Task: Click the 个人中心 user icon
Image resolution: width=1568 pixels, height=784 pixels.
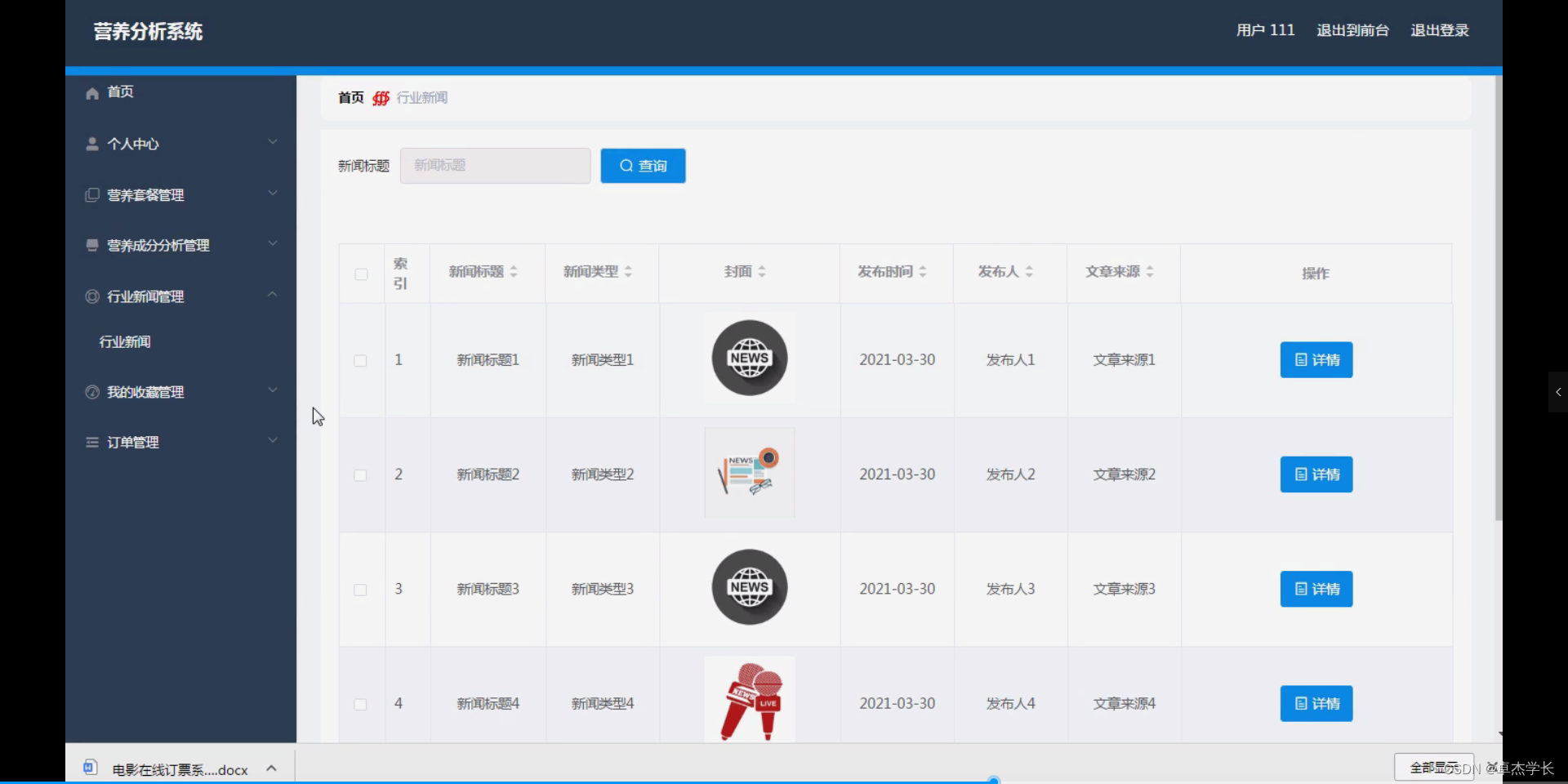Action: coord(91,144)
